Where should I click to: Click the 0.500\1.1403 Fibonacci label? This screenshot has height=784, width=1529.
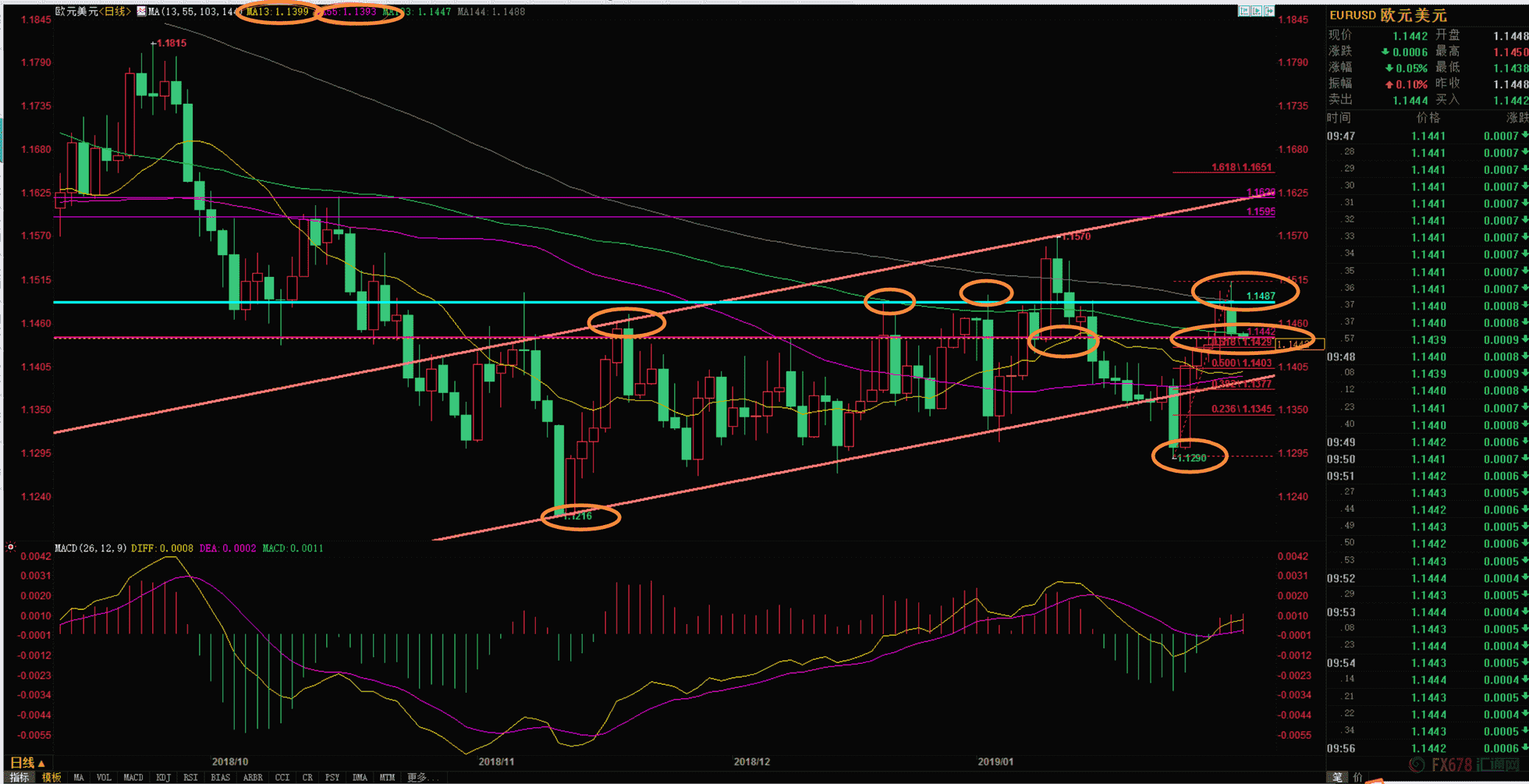(1241, 363)
